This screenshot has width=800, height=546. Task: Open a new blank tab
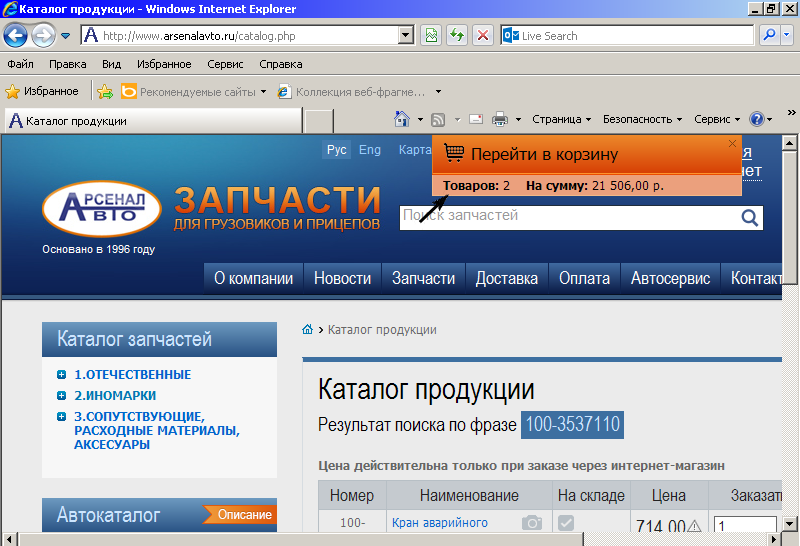tap(319, 121)
